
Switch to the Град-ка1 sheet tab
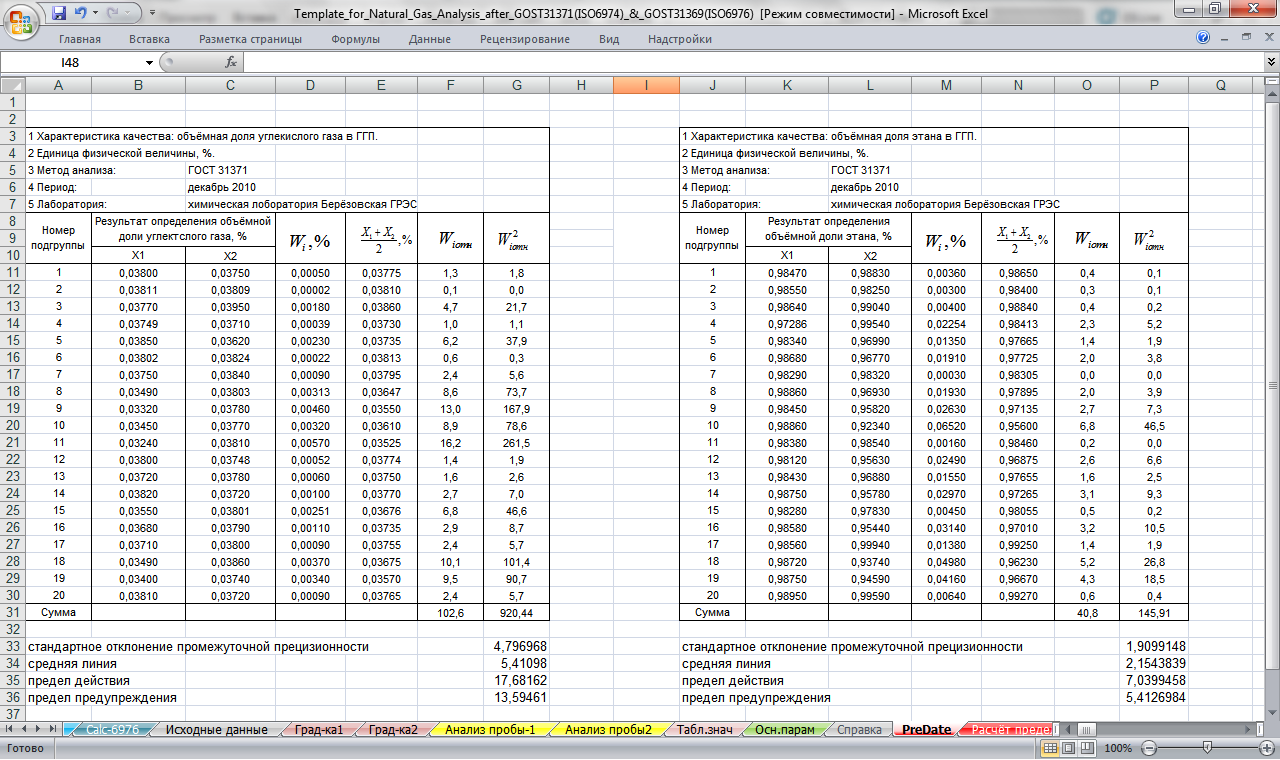[318, 730]
